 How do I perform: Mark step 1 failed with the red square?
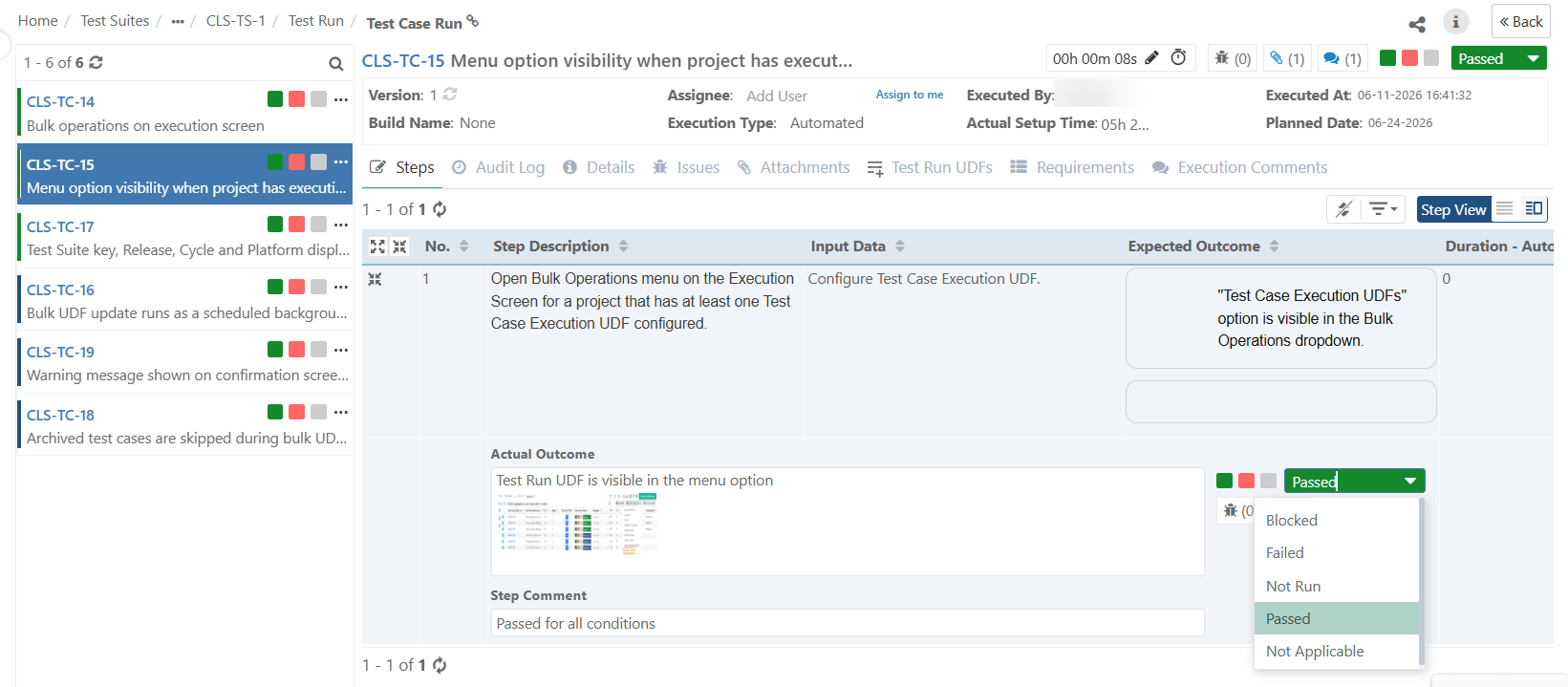point(1247,481)
